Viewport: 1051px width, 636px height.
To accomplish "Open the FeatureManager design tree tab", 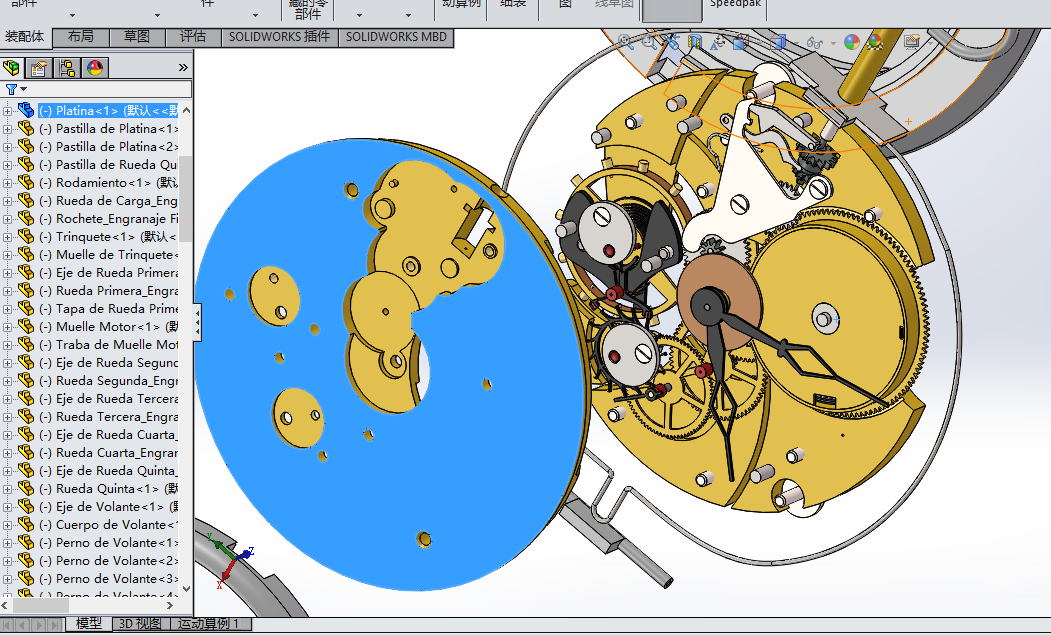I will click(x=11, y=68).
